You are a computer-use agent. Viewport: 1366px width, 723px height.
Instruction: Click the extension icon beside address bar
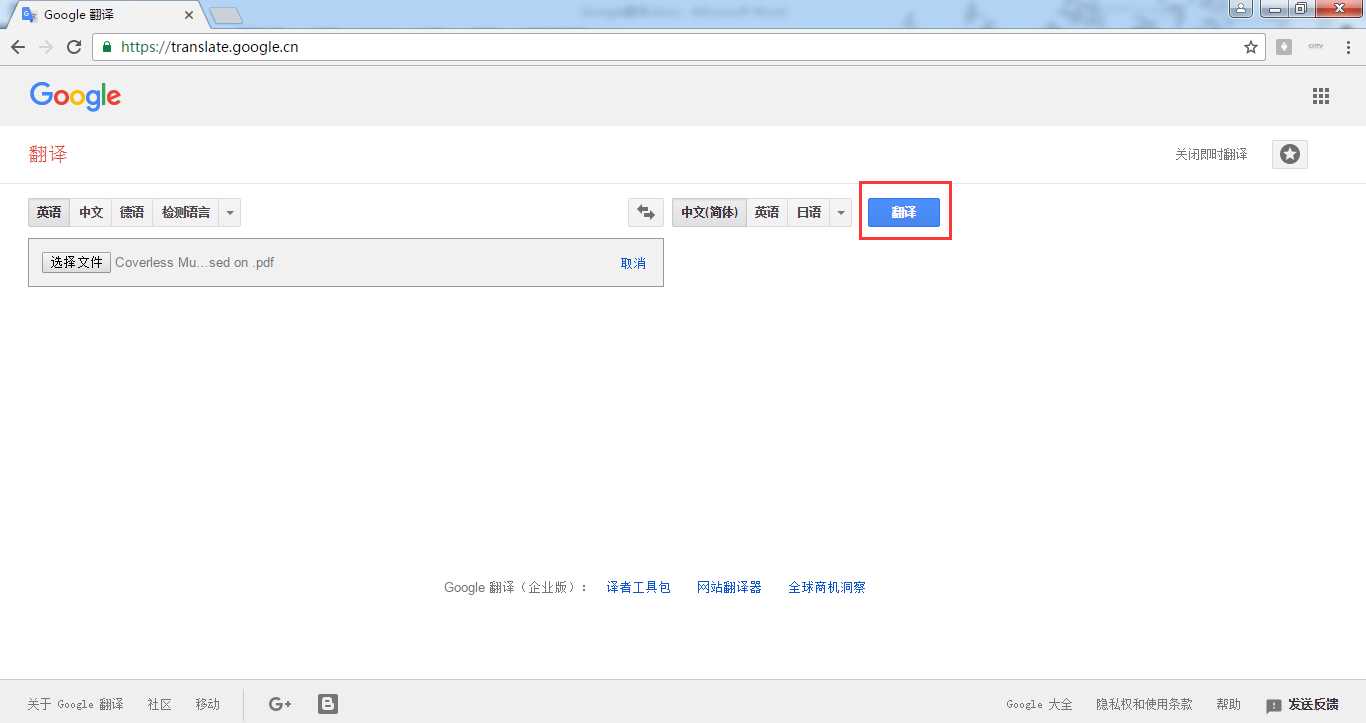click(x=1284, y=47)
